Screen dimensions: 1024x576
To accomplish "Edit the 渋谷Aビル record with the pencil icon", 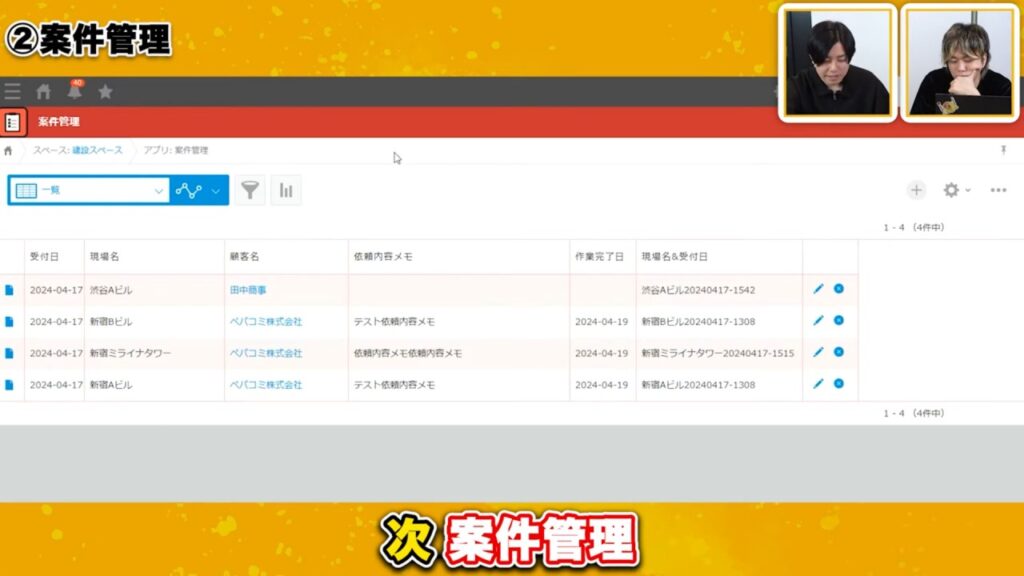I will (818, 290).
